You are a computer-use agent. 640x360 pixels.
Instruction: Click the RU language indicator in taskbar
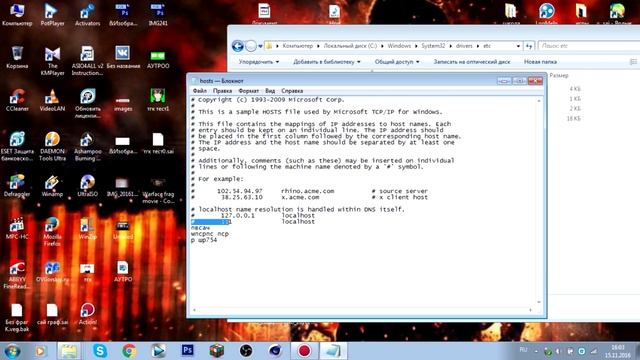pyautogui.click(x=523, y=350)
